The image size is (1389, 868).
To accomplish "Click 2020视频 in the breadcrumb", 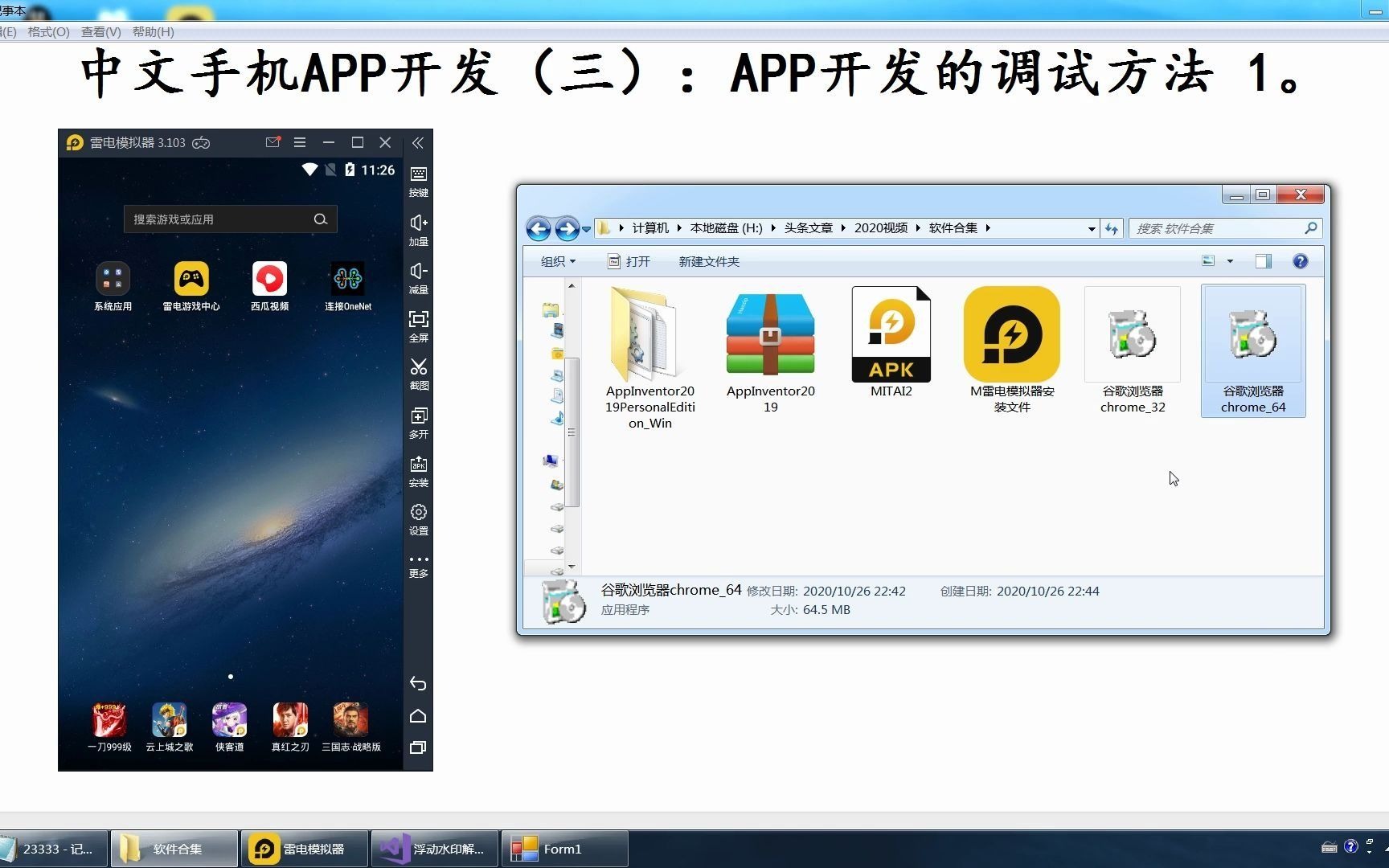I will tap(881, 228).
